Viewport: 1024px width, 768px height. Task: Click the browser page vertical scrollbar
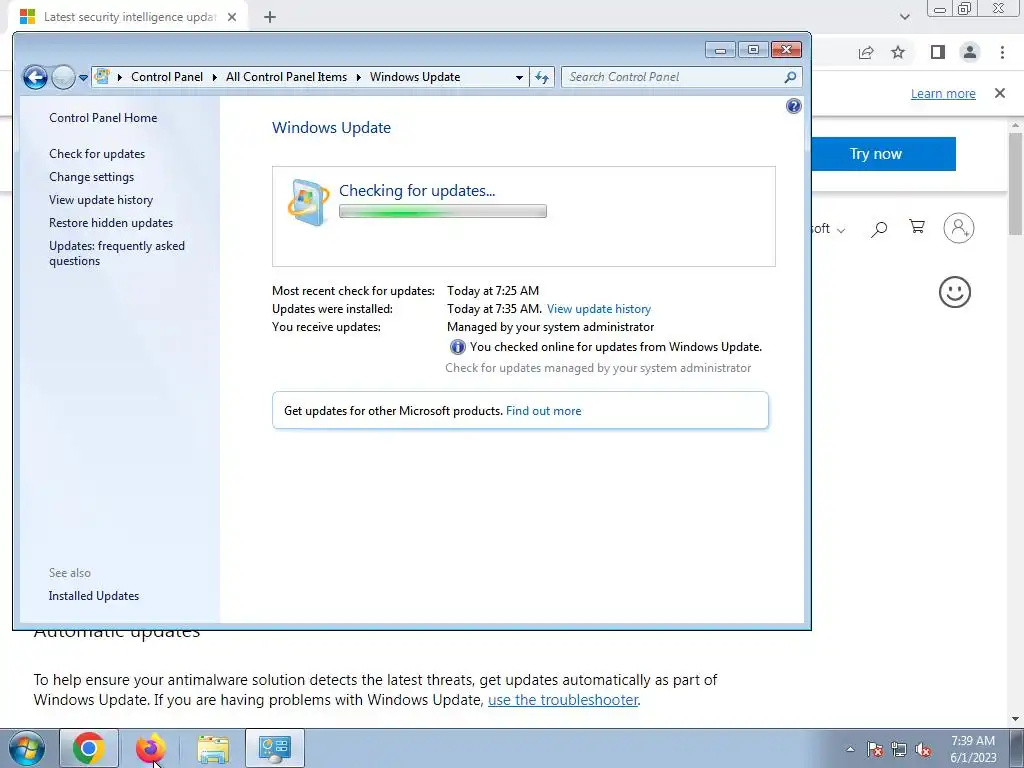click(1016, 184)
